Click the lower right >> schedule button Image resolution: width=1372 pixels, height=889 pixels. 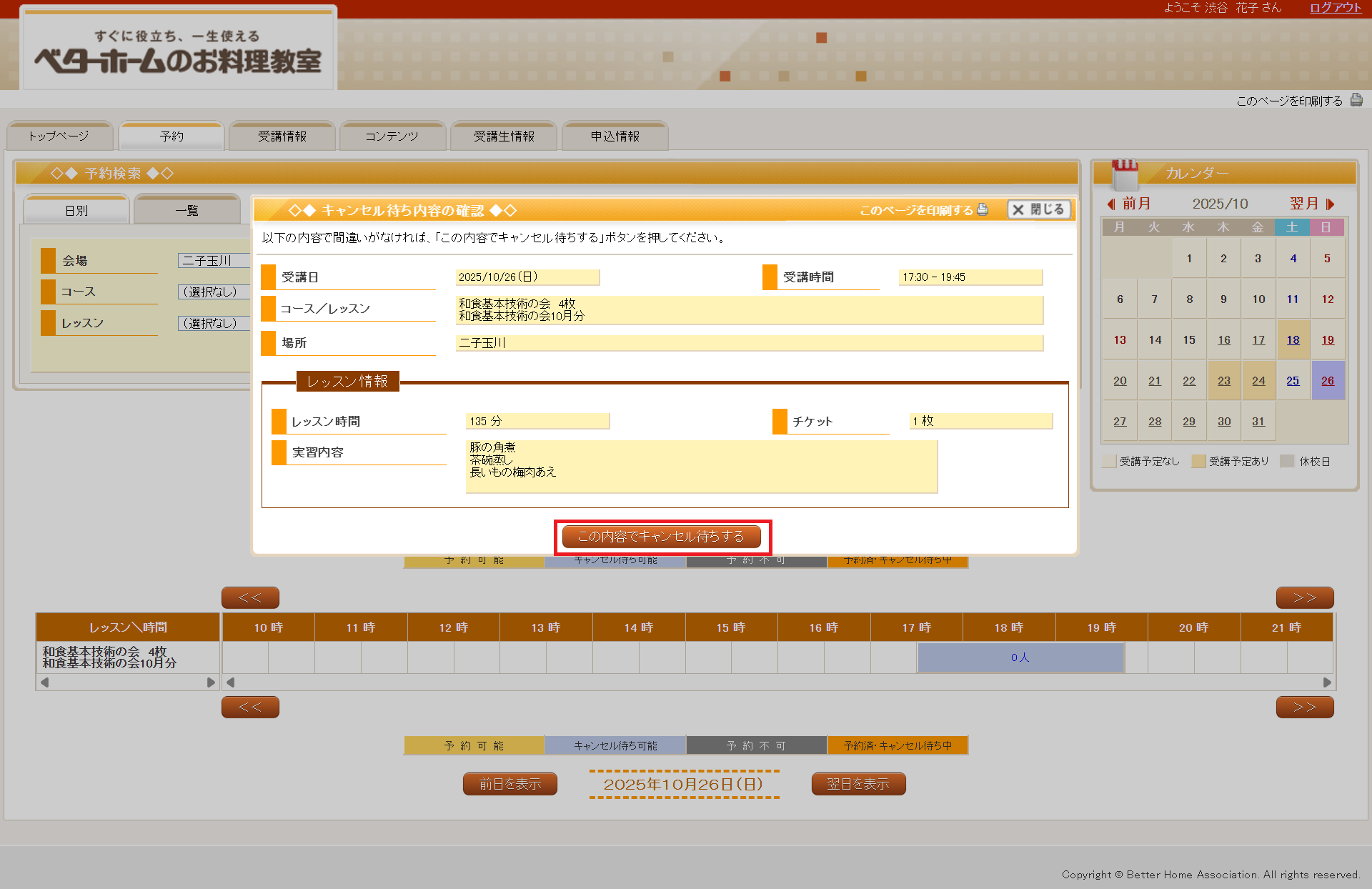click(x=1304, y=707)
